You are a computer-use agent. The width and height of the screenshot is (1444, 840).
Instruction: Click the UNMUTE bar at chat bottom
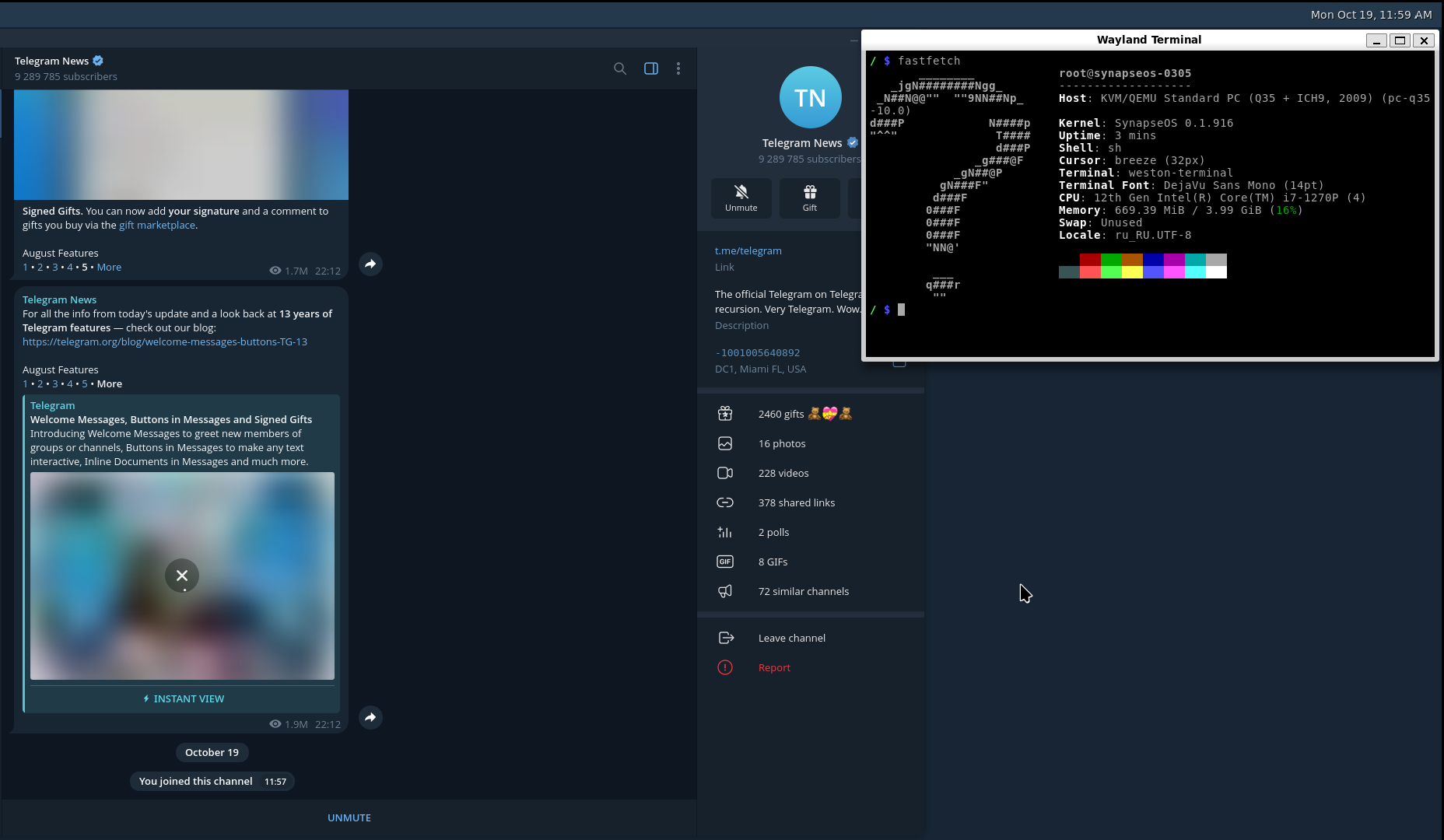[x=349, y=817]
